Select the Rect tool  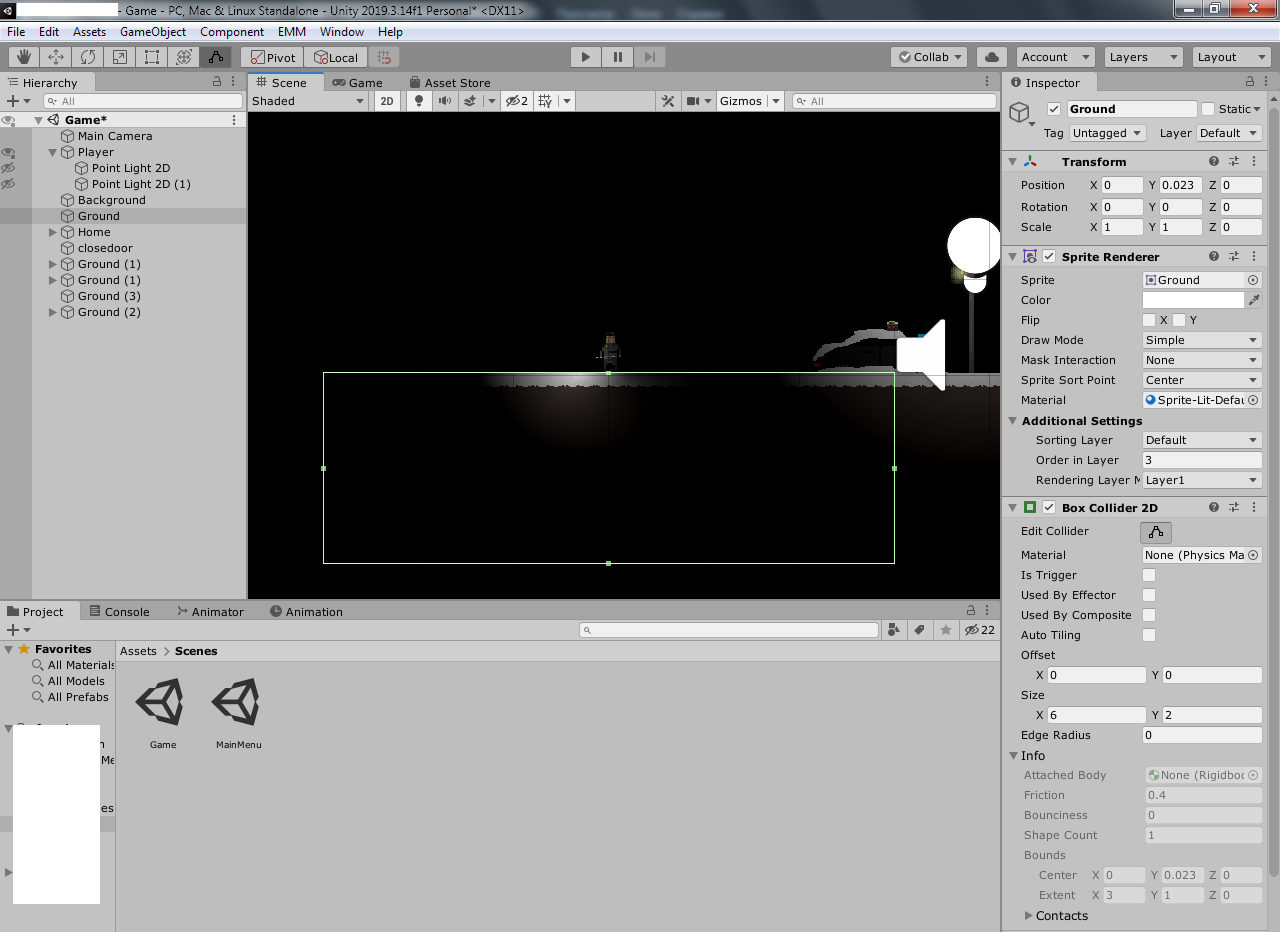[x=152, y=57]
